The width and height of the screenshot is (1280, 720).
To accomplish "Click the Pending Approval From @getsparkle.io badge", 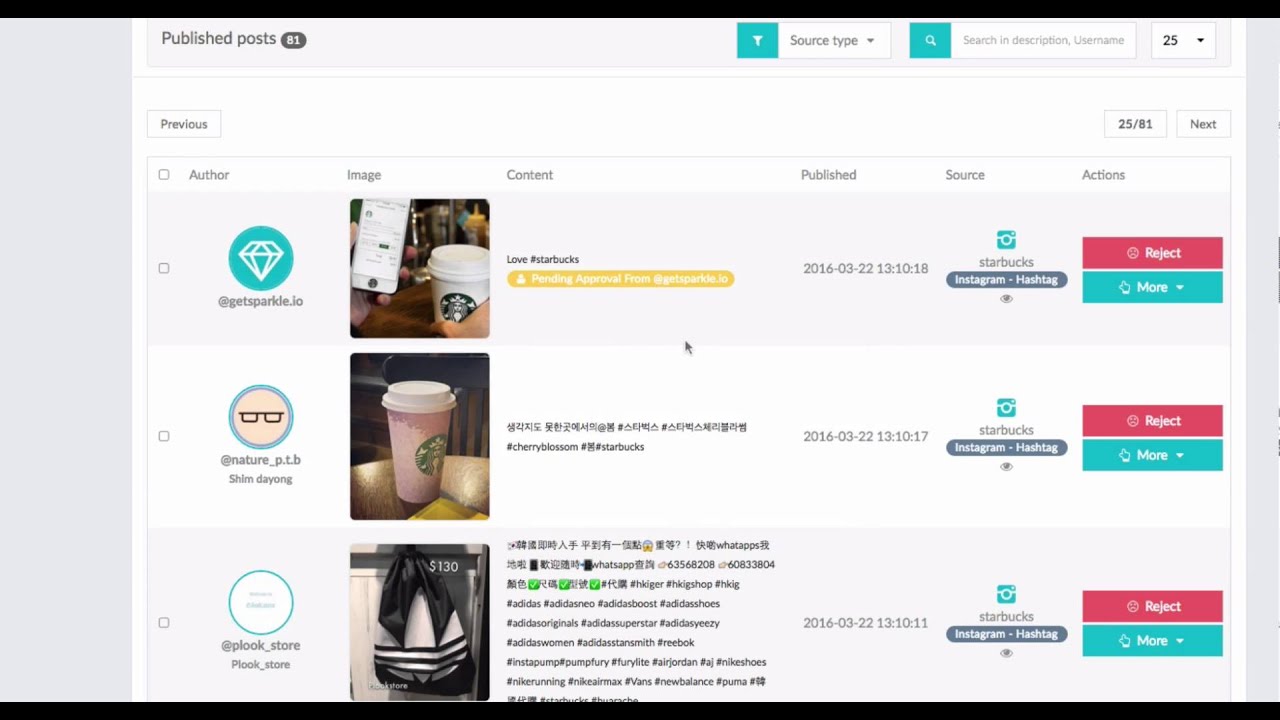I will 620,279.
